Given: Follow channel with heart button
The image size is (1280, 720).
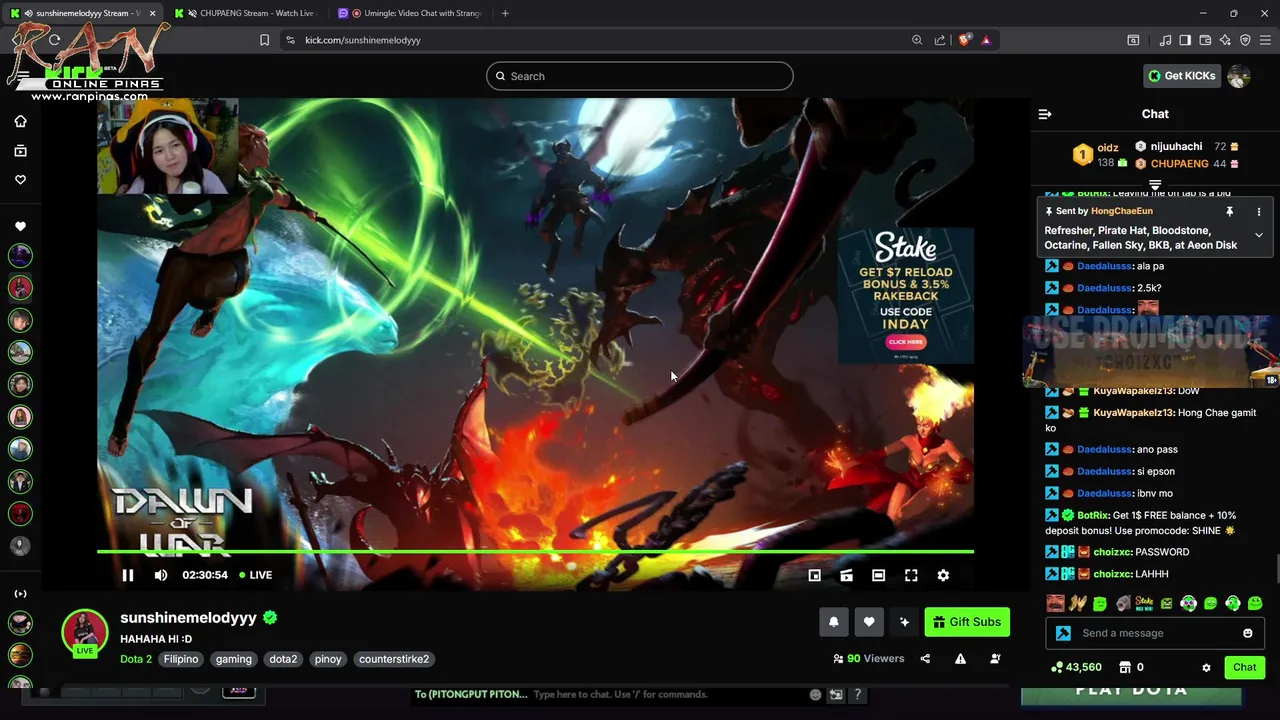Looking at the screenshot, I should point(869,622).
